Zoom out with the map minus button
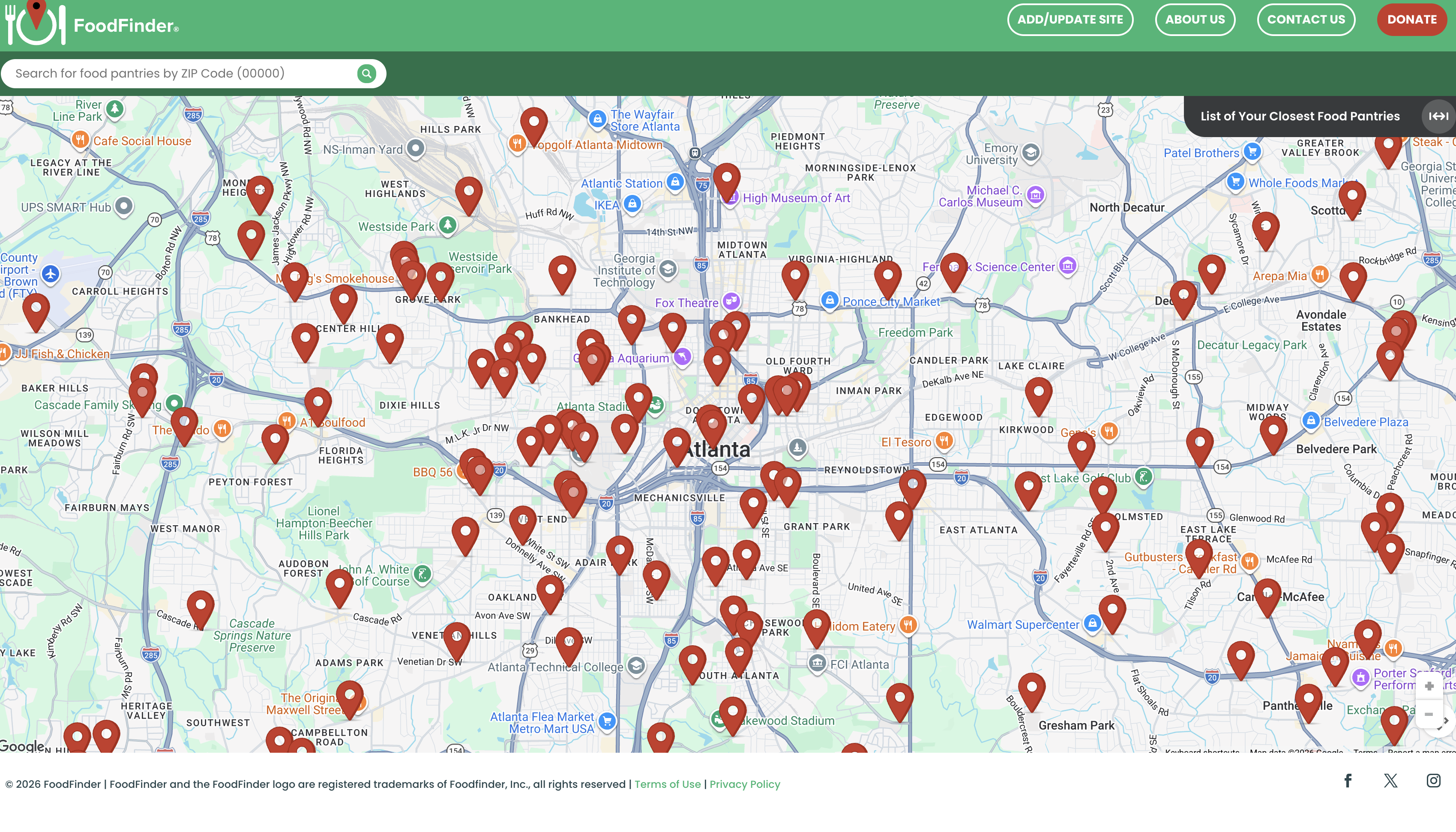The image size is (1456, 832). [x=1429, y=714]
